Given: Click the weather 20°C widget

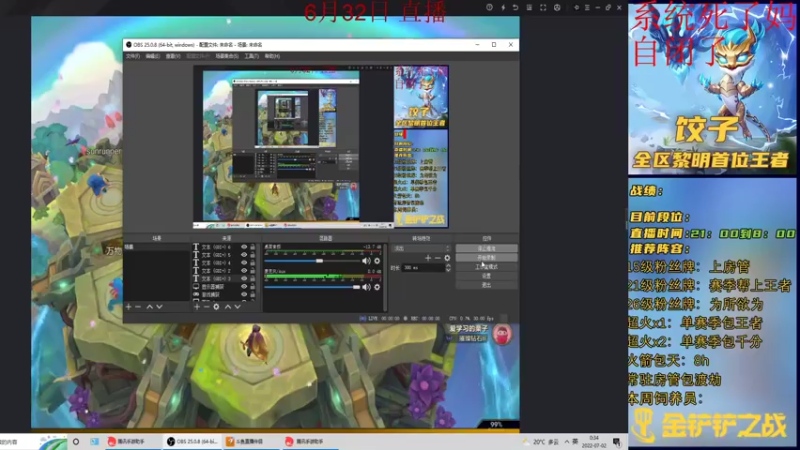Looking at the screenshot, I should [540, 442].
